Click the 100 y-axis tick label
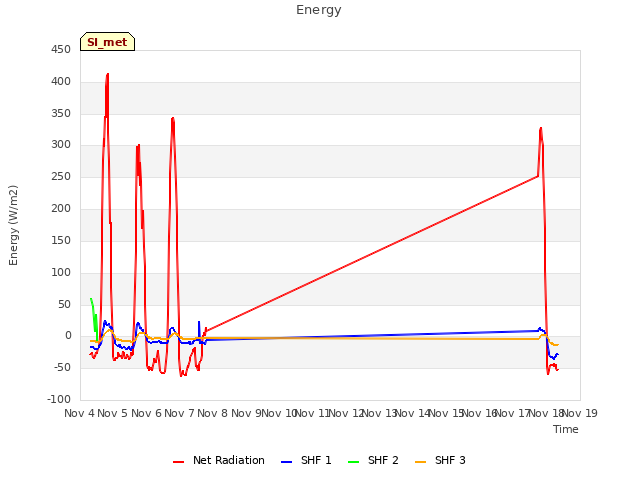This screenshot has width=640, height=480. (x=61, y=272)
